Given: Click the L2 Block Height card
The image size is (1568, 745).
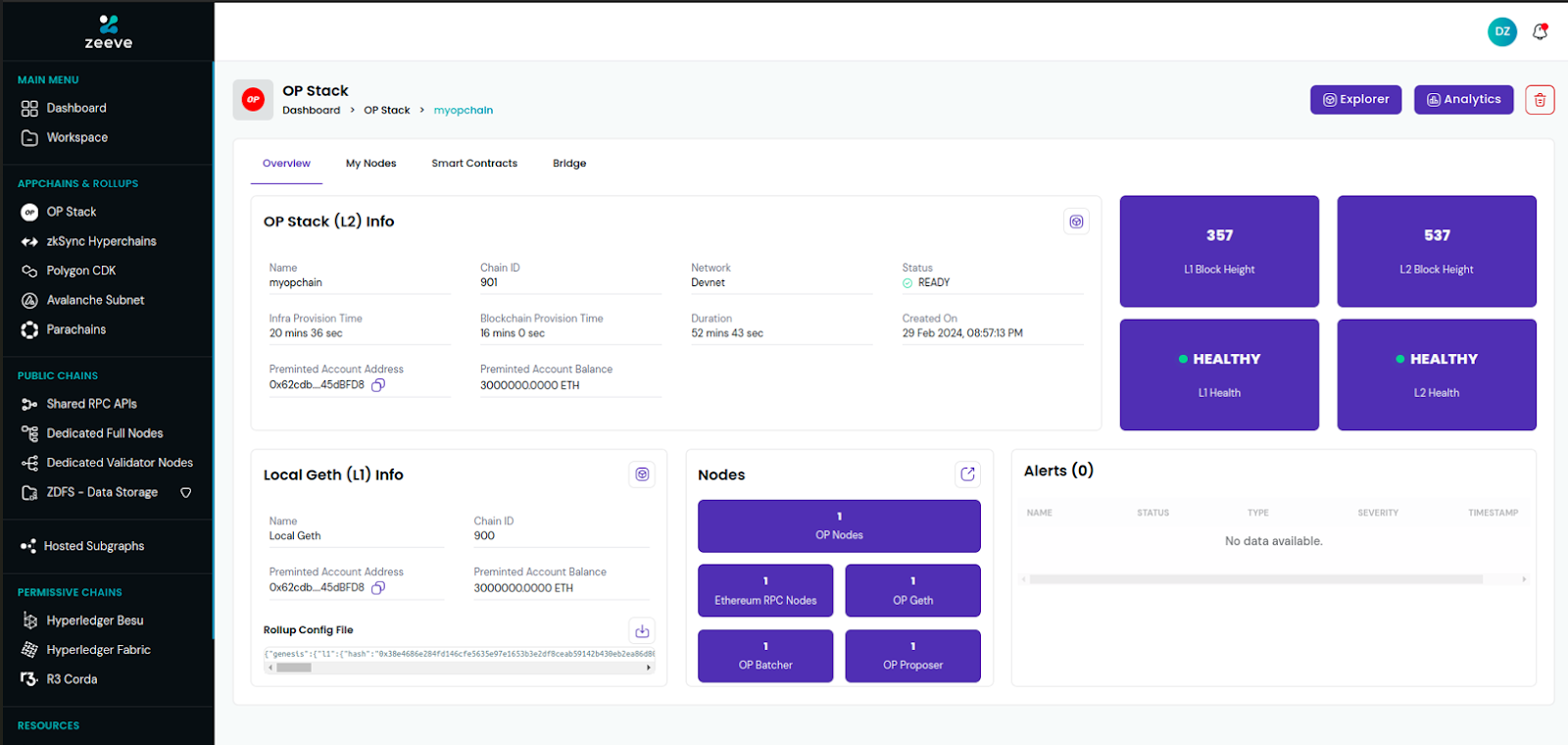Looking at the screenshot, I should click(x=1437, y=251).
